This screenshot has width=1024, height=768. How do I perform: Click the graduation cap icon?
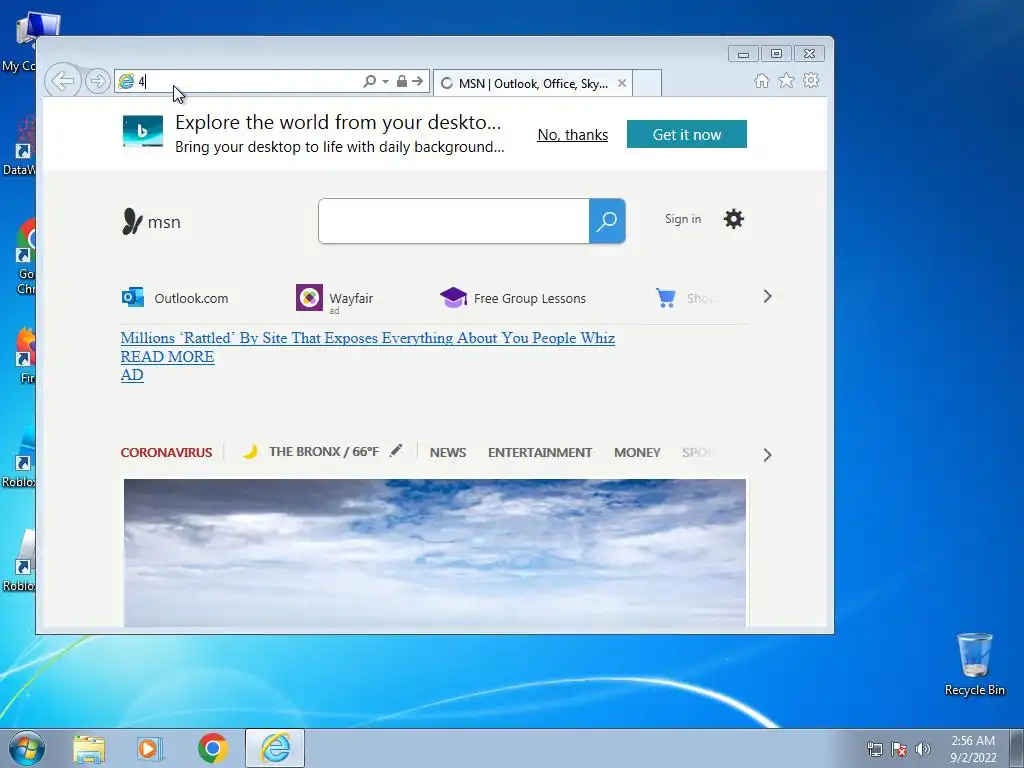(x=453, y=297)
